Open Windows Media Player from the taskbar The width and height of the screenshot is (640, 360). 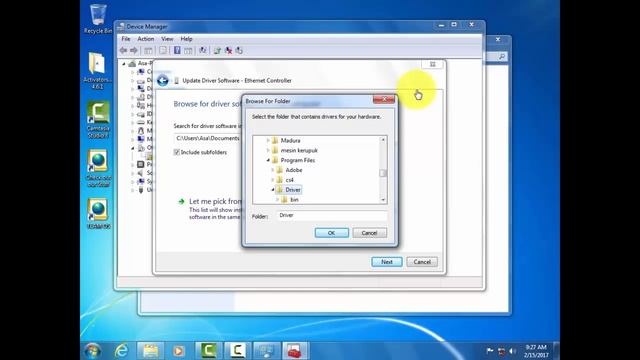[179, 351]
